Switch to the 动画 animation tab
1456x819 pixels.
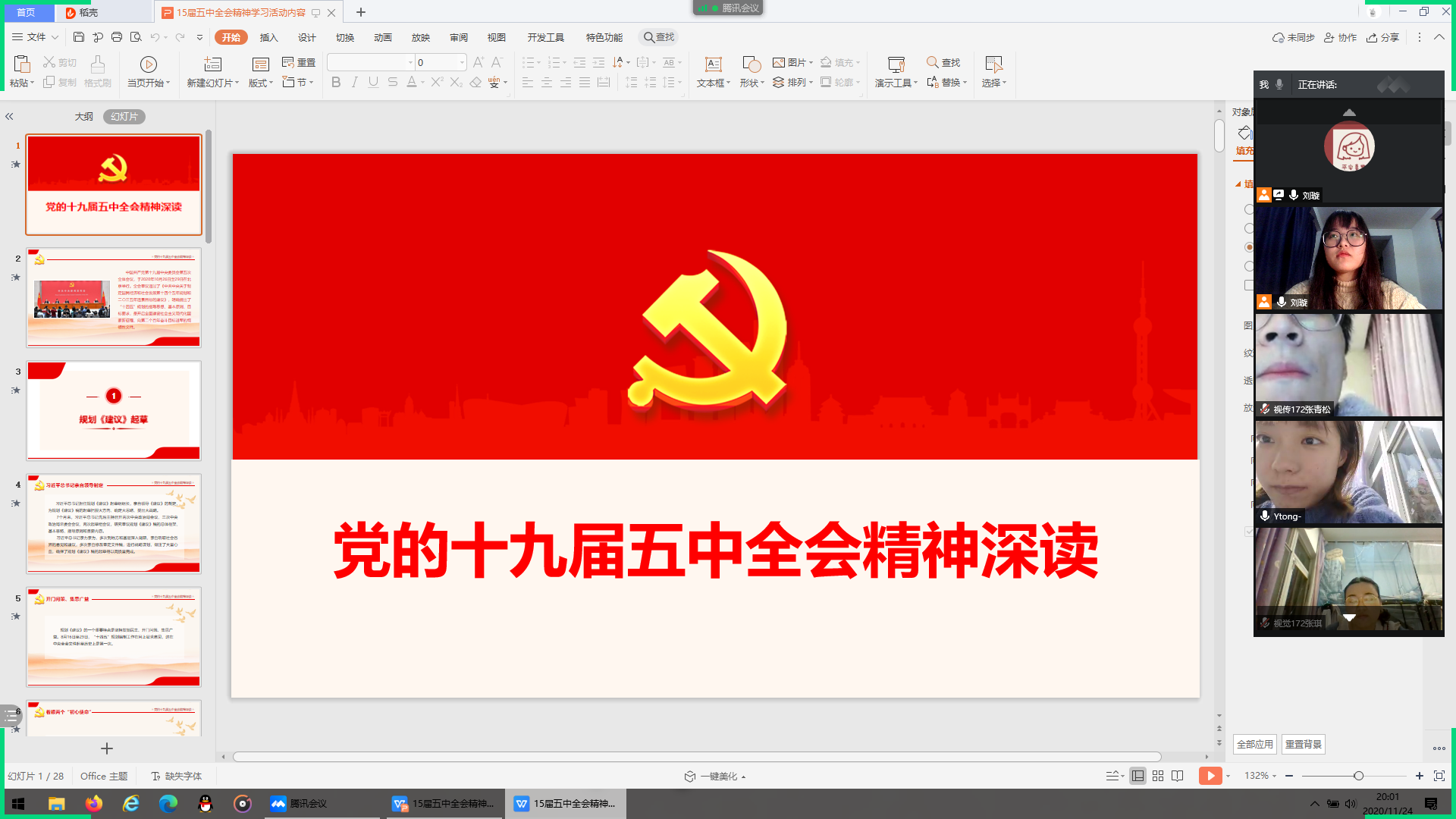click(x=382, y=37)
